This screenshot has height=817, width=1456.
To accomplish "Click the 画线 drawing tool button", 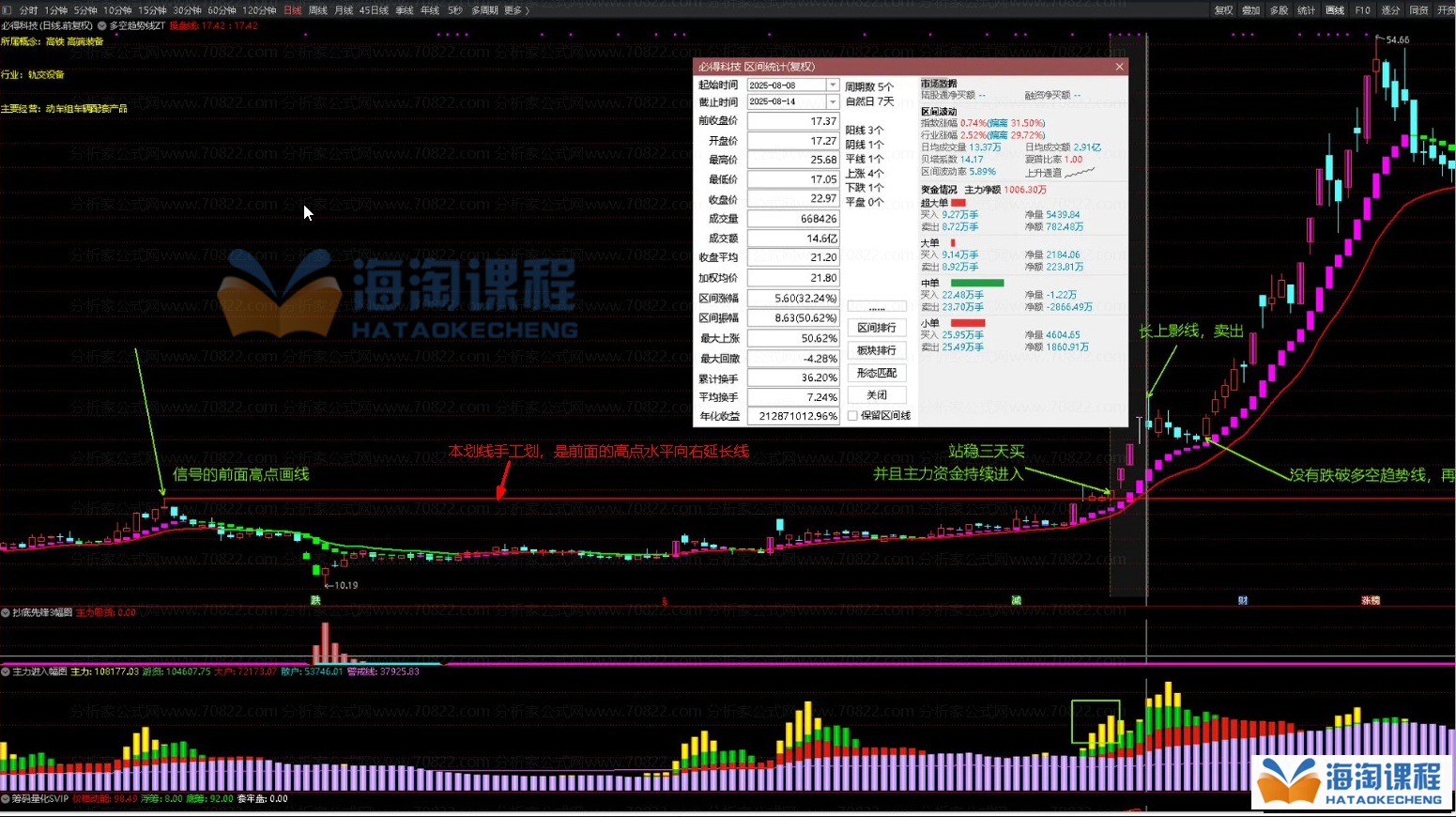I will click(x=1334, y=10).
